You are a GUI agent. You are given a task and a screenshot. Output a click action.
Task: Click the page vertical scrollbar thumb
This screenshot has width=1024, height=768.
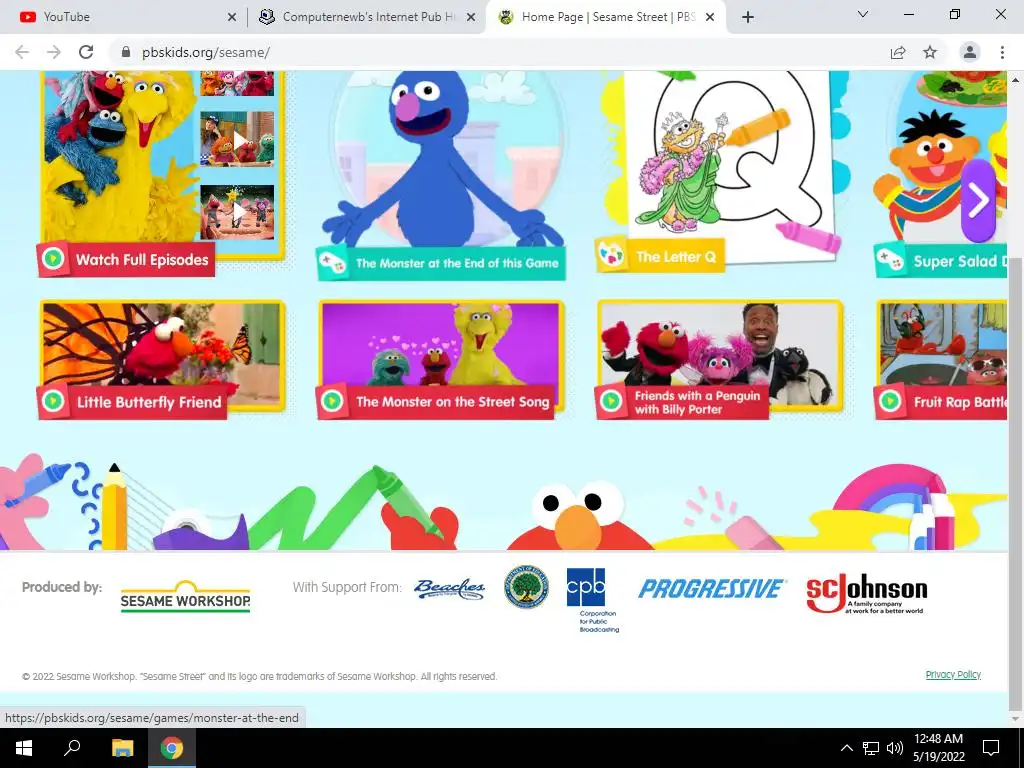pos(1016,483)
